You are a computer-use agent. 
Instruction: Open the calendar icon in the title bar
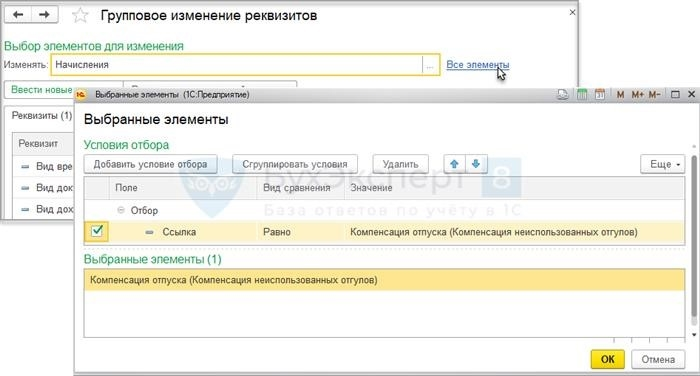point(600,94)
